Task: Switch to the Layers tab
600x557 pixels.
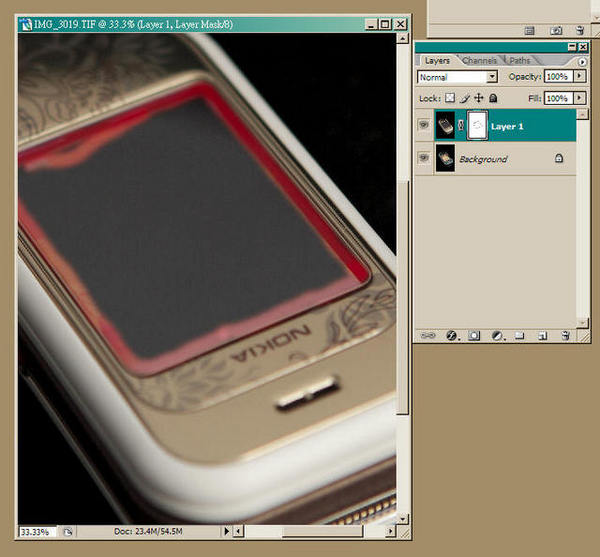Action: 437,60
